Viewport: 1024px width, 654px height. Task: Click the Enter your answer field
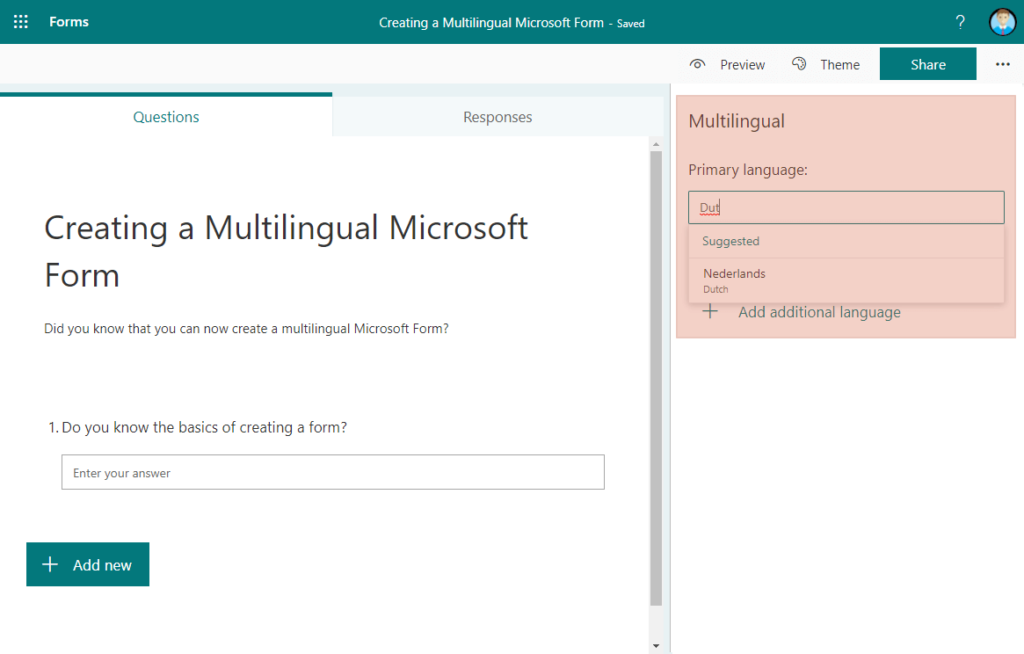click(x=333, y=472)
